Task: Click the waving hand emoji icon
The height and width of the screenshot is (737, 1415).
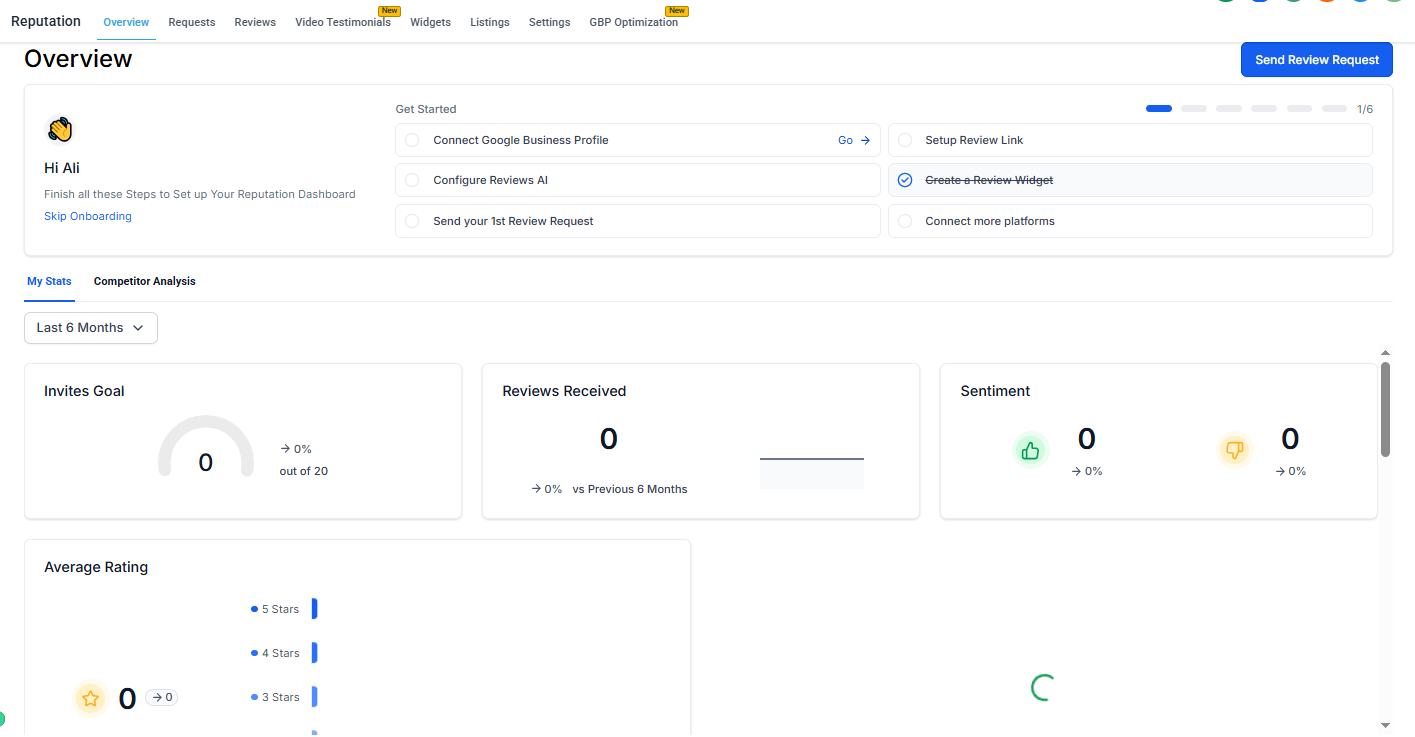Action: click(60, 129)
